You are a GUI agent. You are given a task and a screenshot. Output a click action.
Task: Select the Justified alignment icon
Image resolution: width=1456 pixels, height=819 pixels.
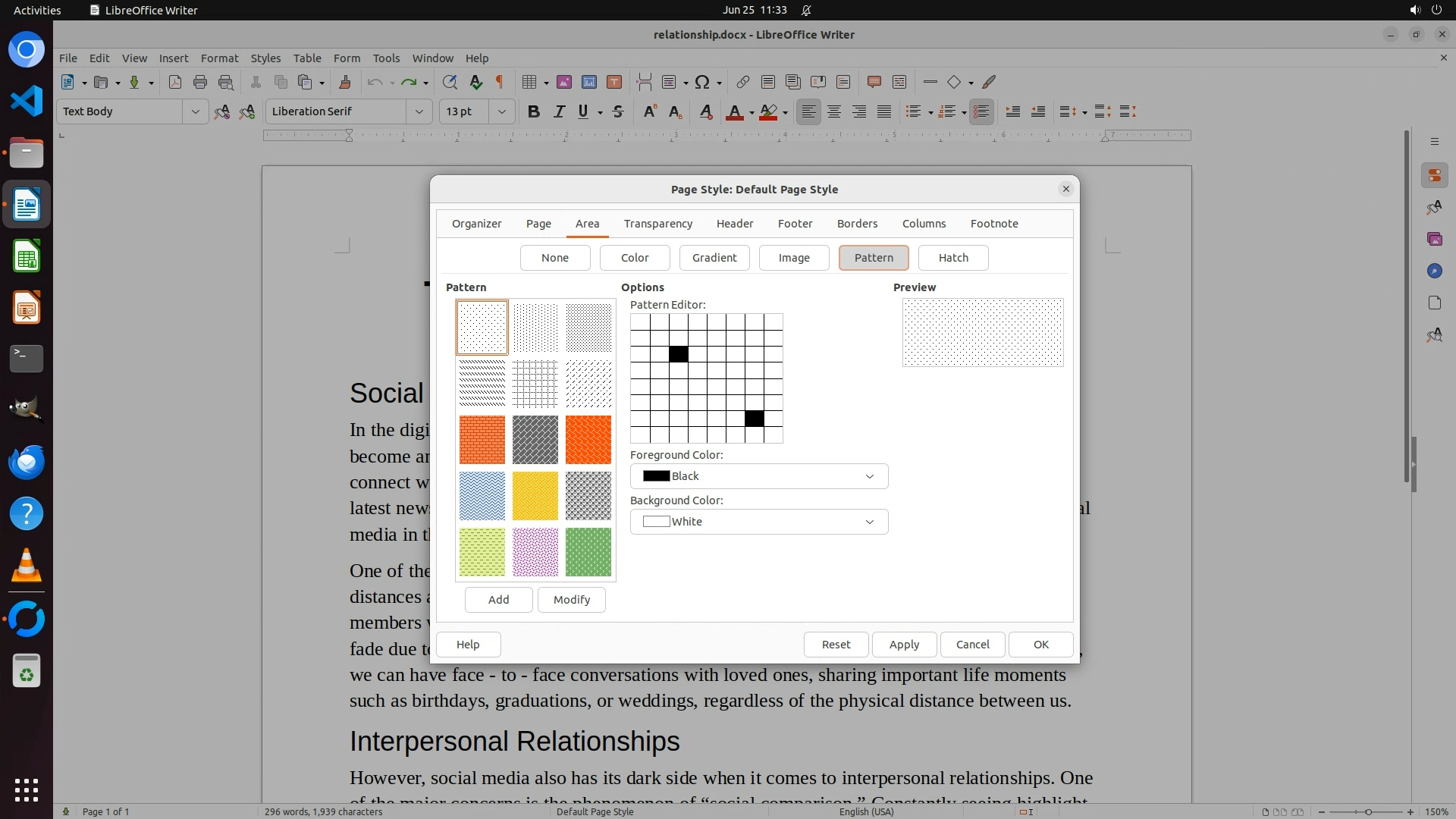tap(884, 111)
